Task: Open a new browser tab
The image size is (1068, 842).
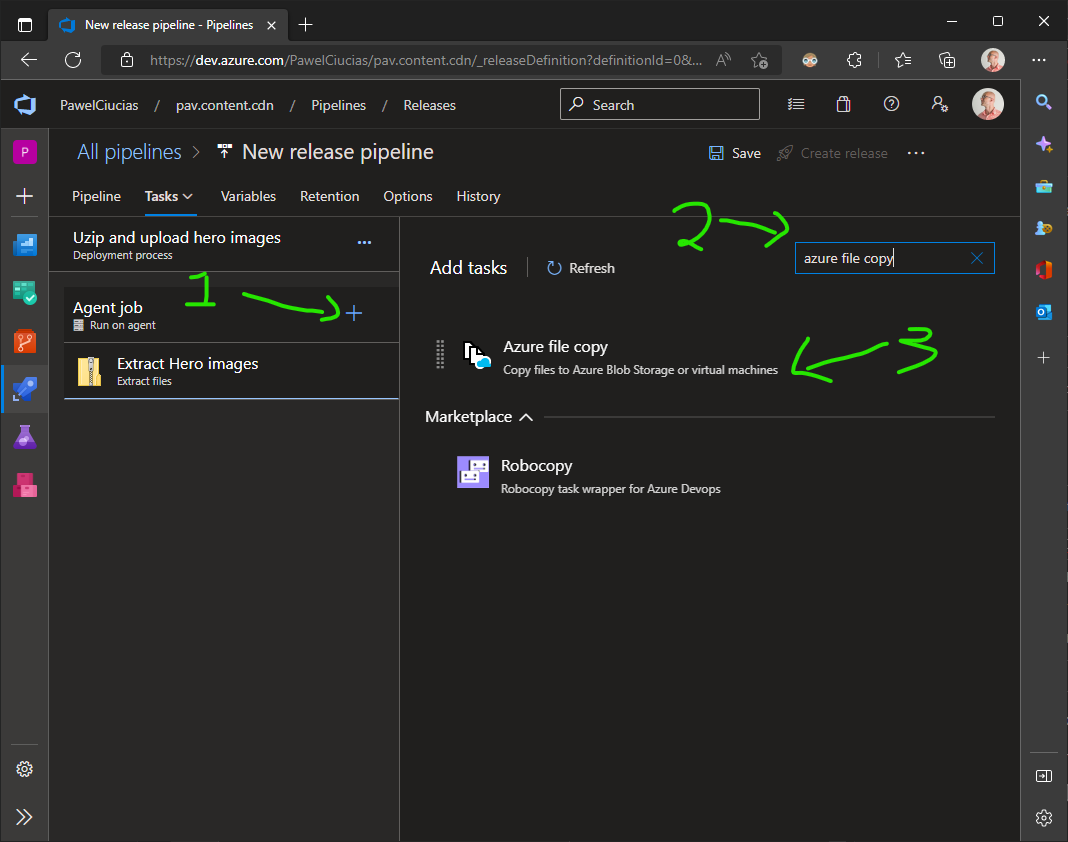Action: [x=306, y=25]
